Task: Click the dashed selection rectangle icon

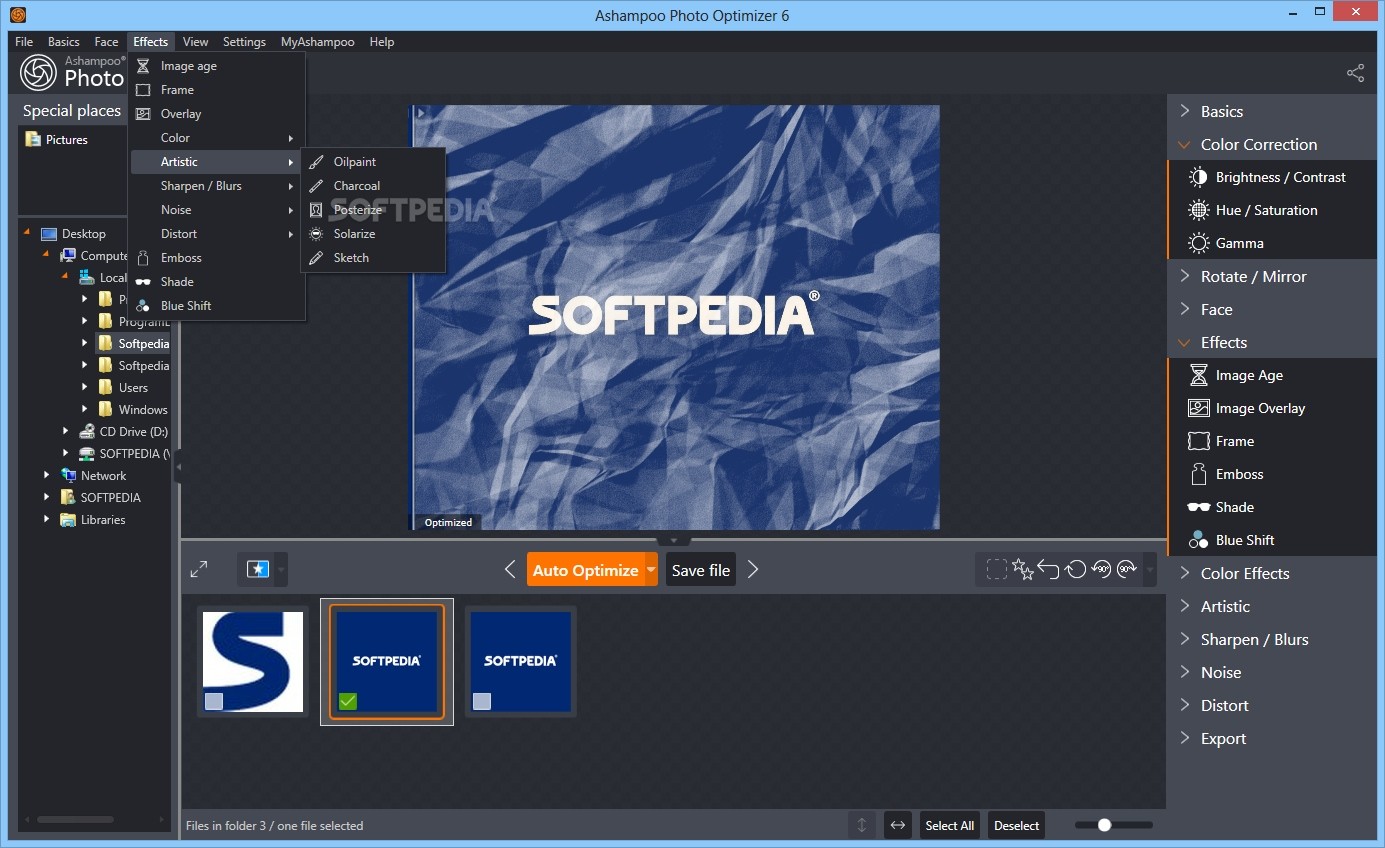Action: pos(996,569)
